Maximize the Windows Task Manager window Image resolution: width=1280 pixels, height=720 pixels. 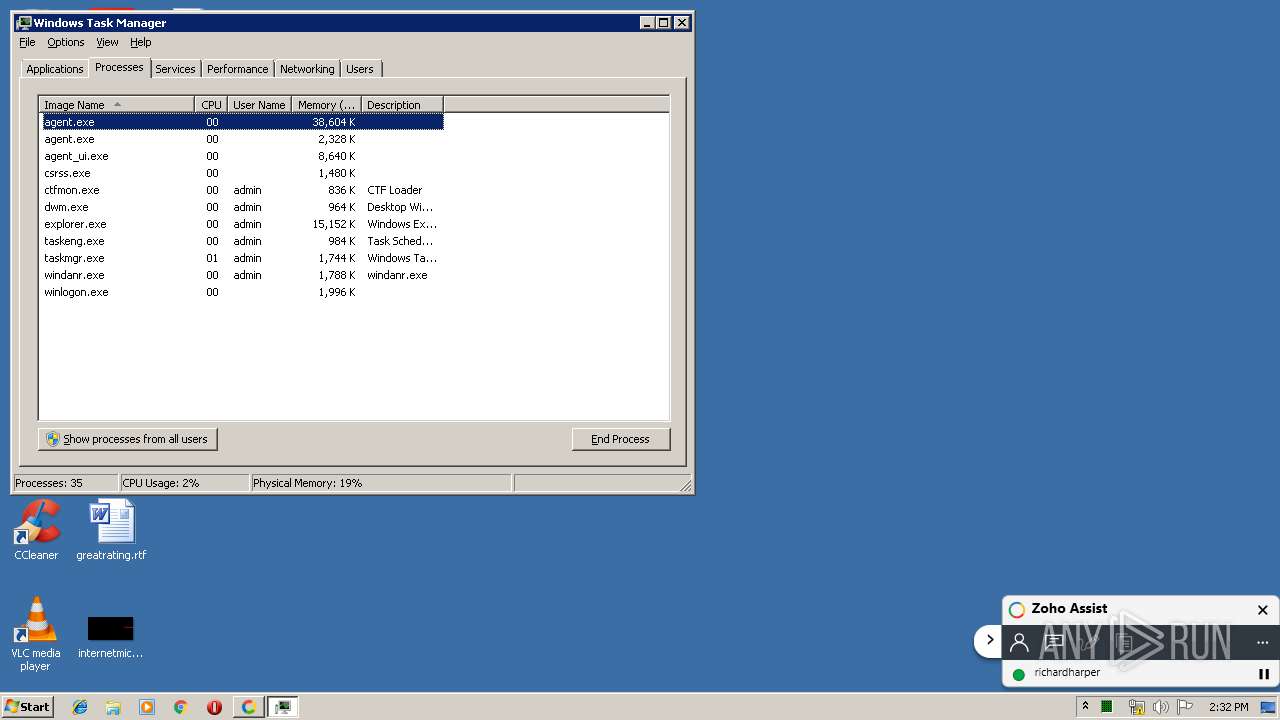tap(664, 22)
